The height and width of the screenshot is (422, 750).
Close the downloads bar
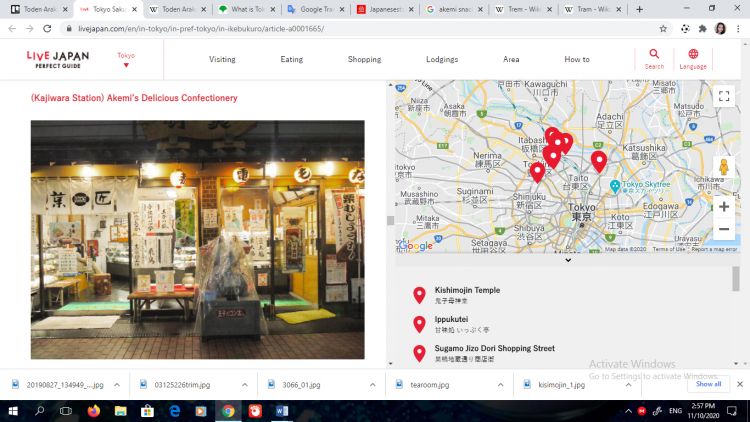[739, 384]
